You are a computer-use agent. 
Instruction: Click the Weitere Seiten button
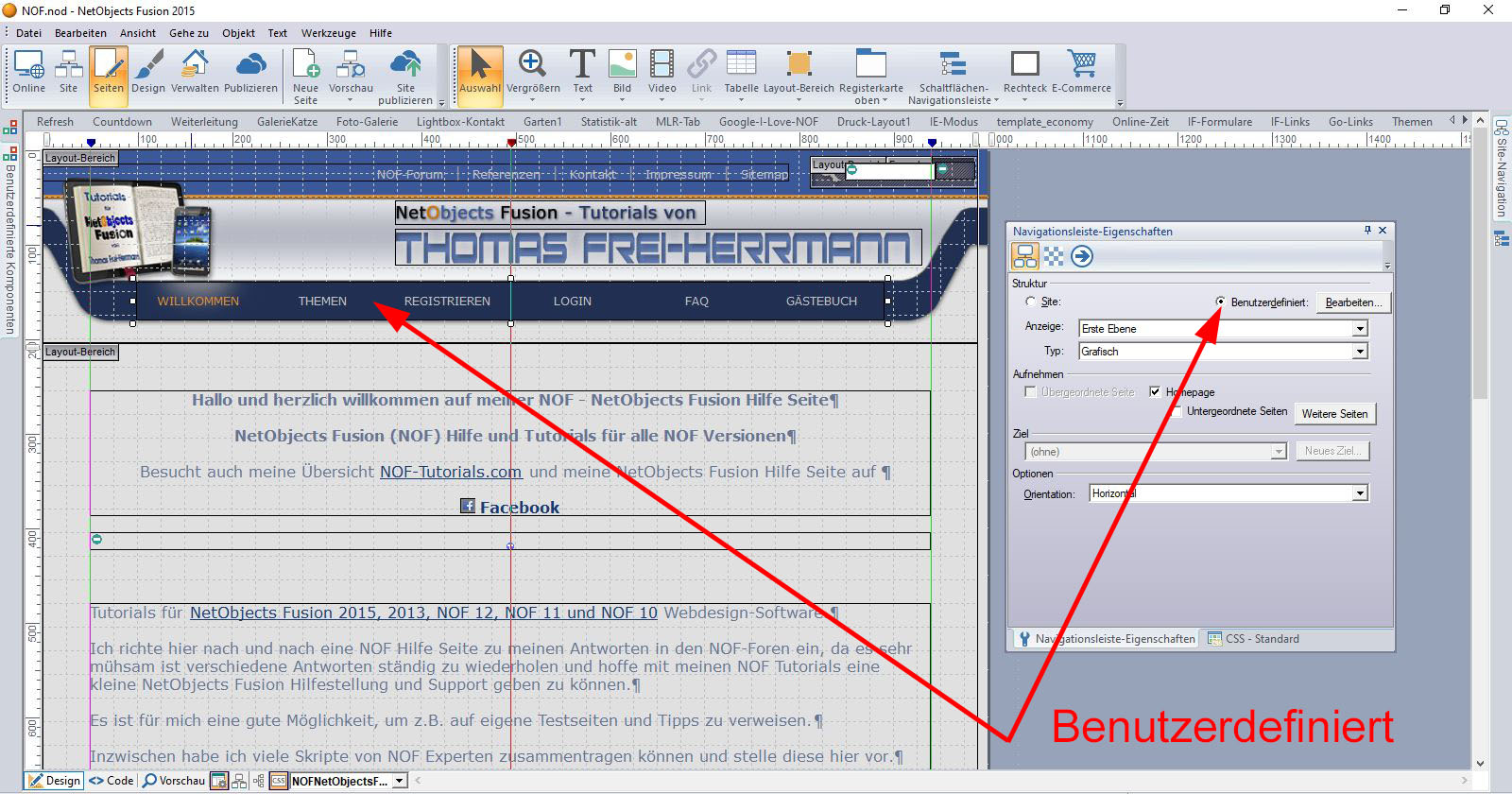tap(1334, 414)
